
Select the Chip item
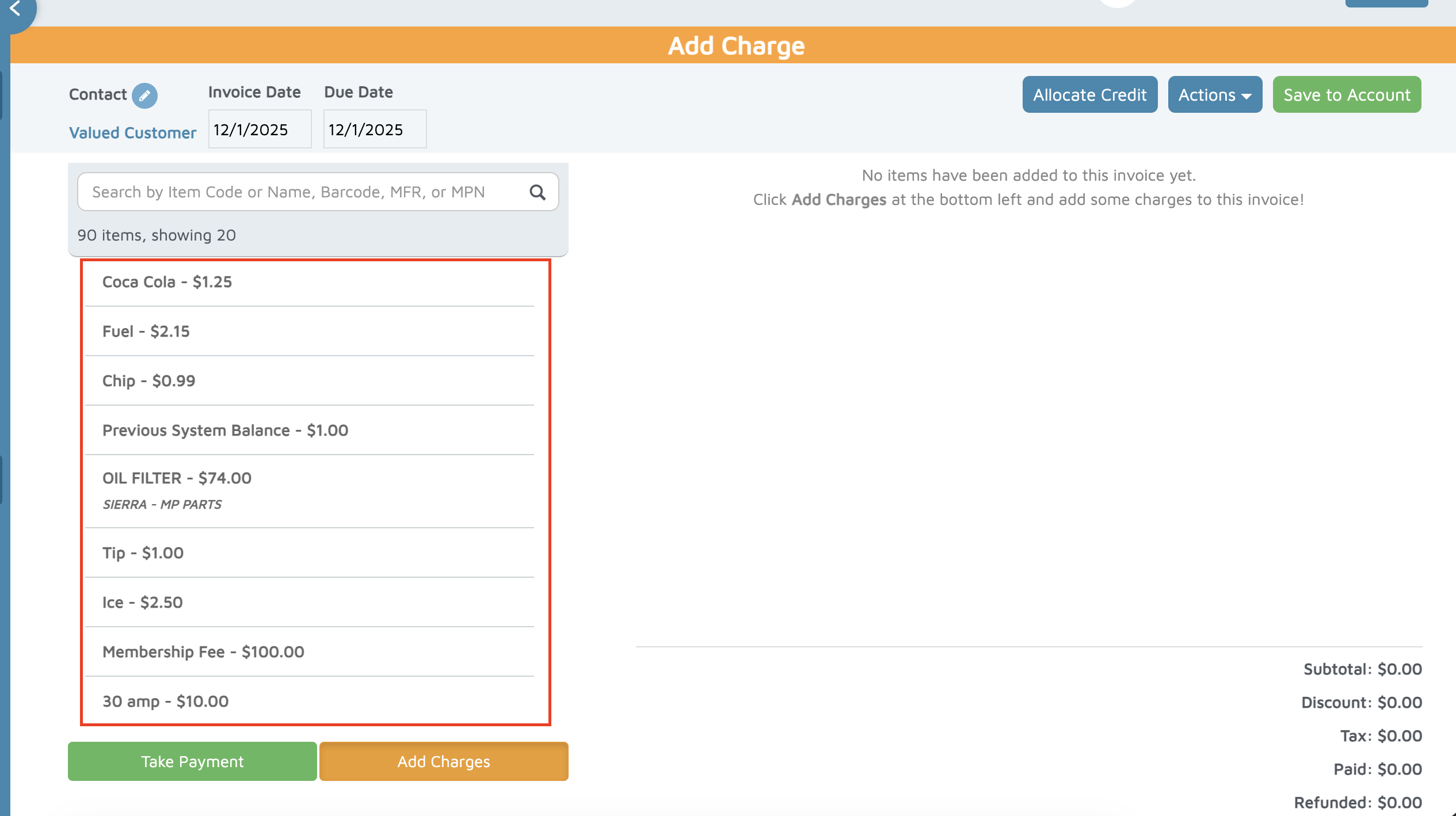coord(148,381)
